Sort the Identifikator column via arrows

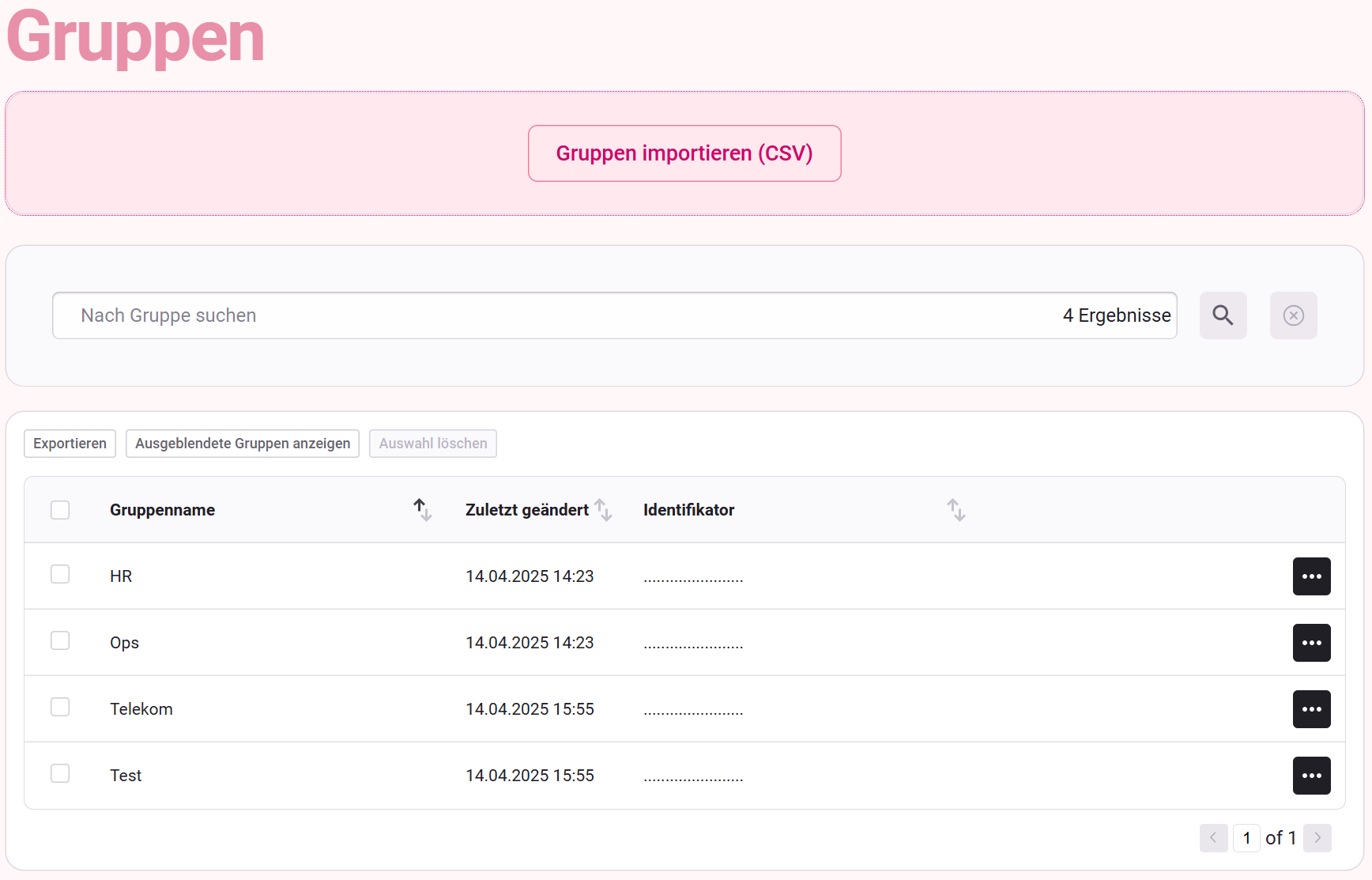click(955, 510)
